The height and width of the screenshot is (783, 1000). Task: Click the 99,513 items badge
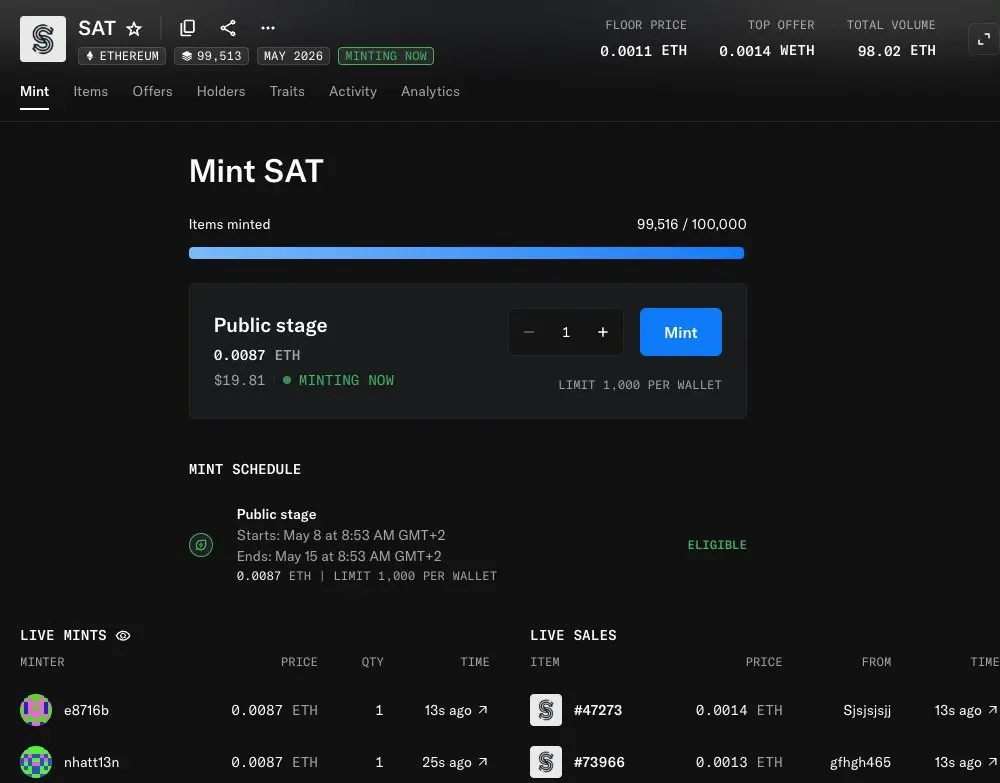pyautogui.click(x=212, y=56)
